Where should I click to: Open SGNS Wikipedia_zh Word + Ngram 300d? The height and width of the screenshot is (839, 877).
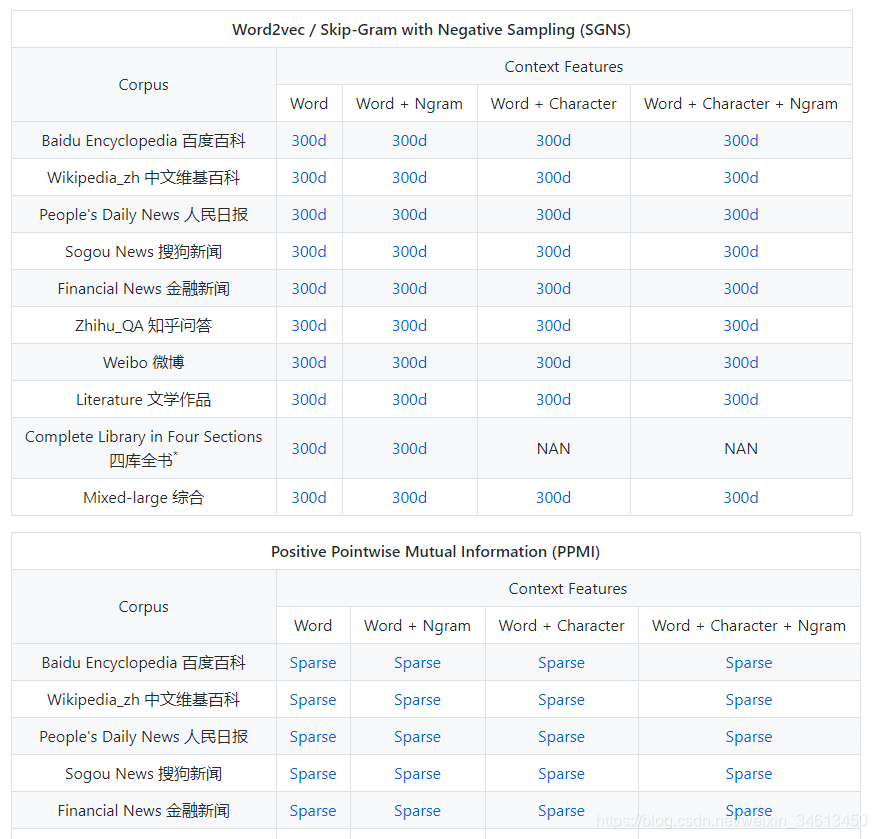[409, 177]
